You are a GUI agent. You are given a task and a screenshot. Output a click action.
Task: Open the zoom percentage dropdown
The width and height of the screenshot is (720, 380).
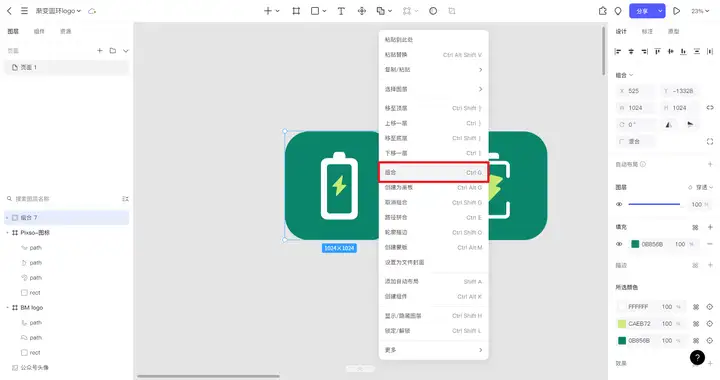pyautogui.click(x=701, y=11)
